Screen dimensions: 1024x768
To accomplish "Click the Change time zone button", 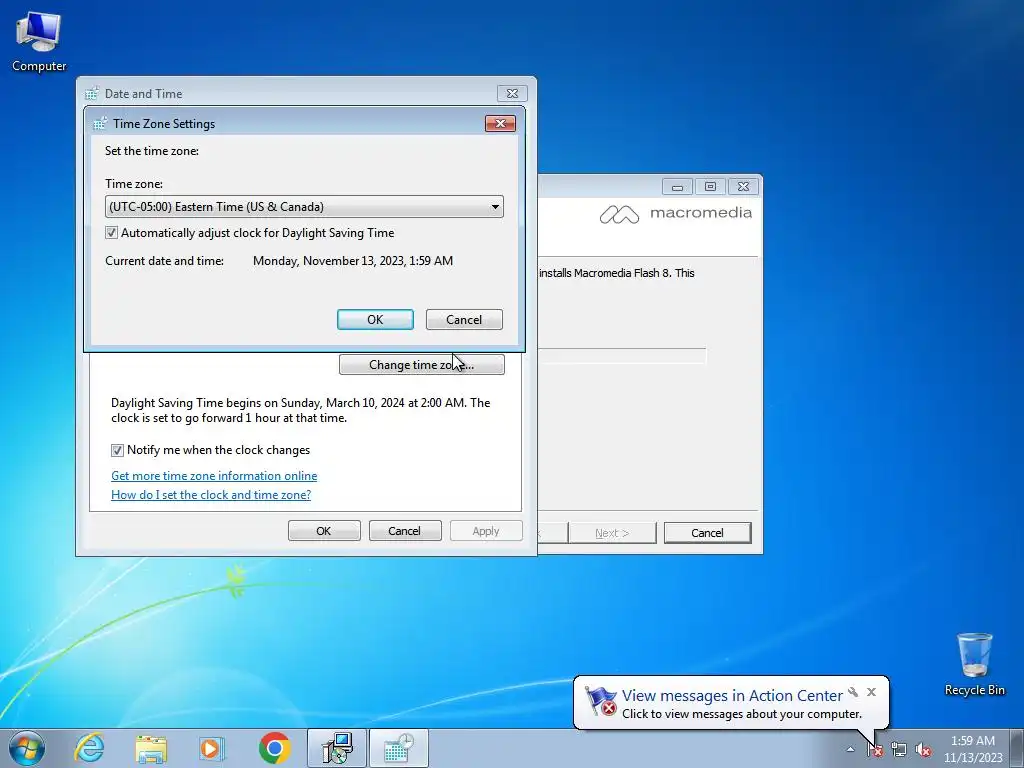I will [x=421, y=364].
